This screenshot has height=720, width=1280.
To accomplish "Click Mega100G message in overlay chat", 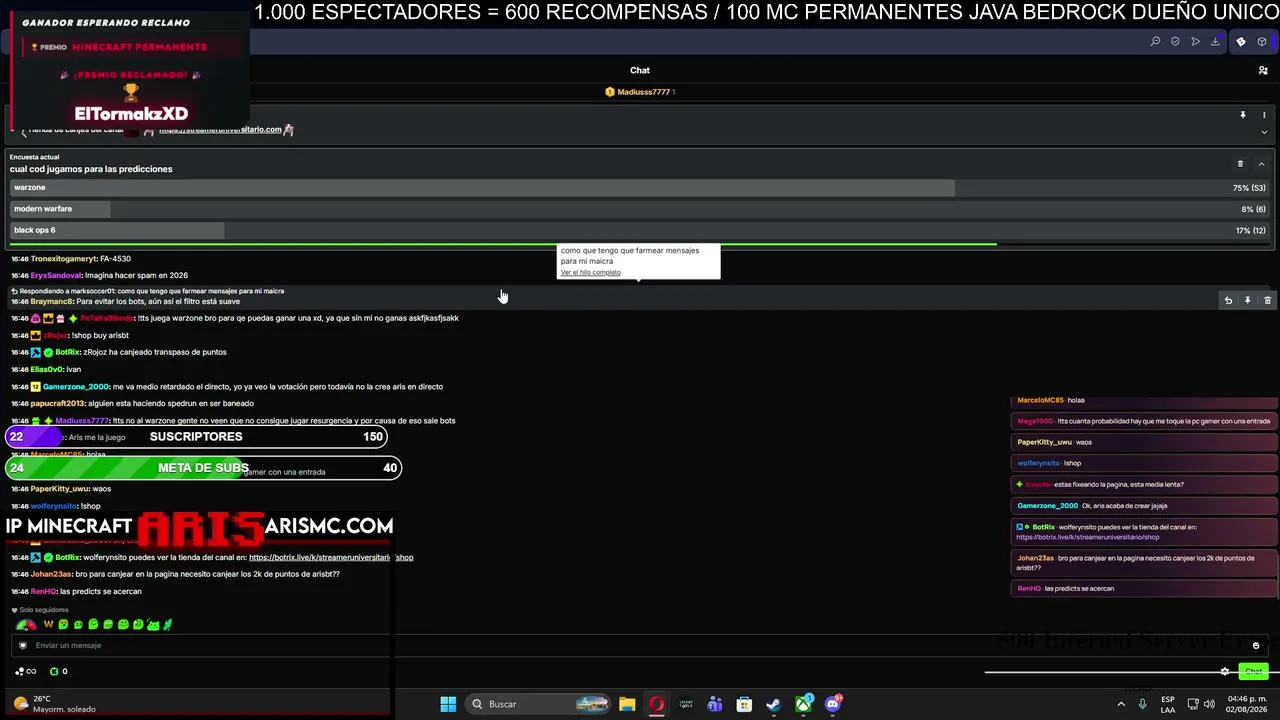I will coord(1143,421).
